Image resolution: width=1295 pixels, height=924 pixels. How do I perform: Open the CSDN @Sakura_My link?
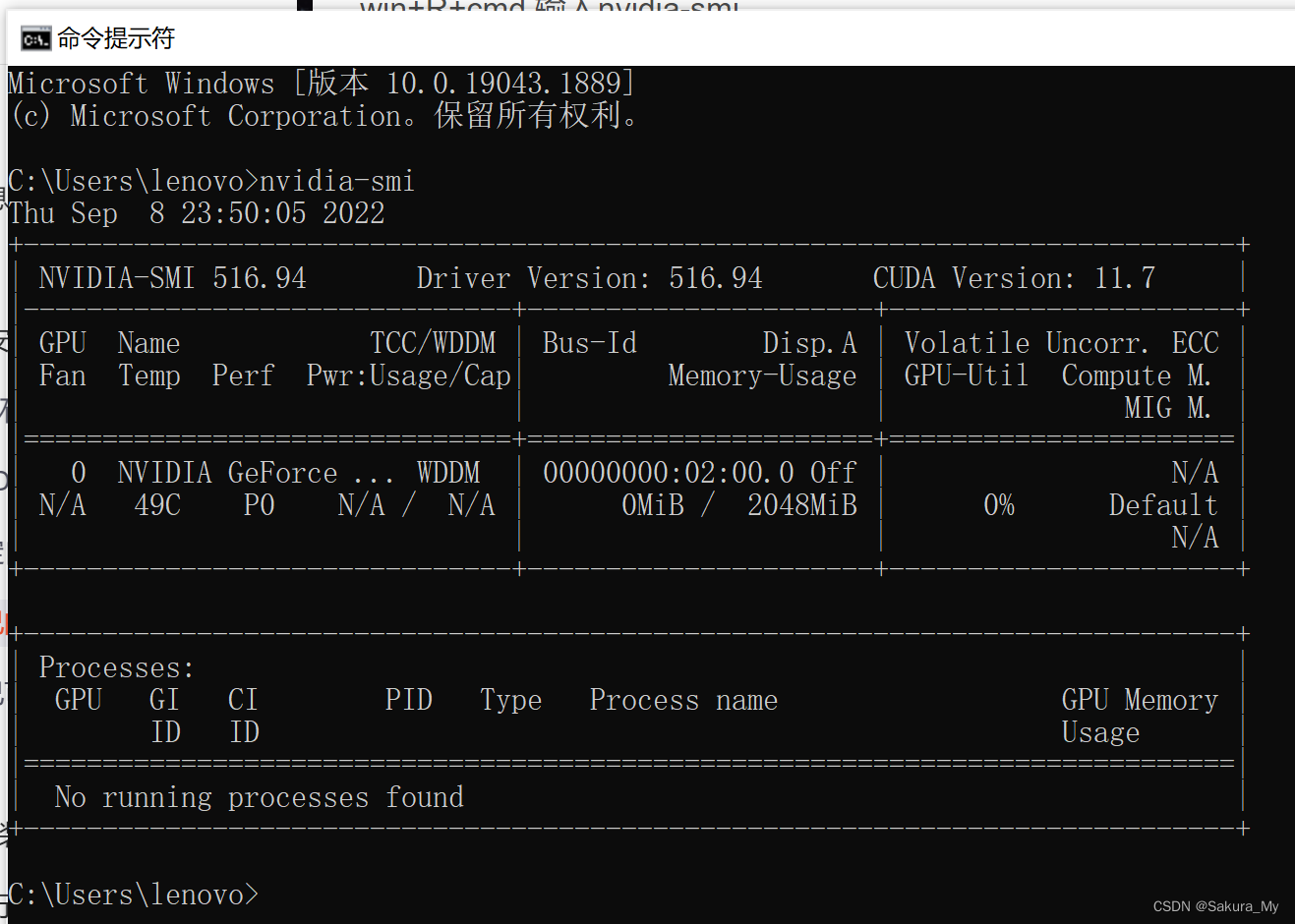click(1216, 905)
